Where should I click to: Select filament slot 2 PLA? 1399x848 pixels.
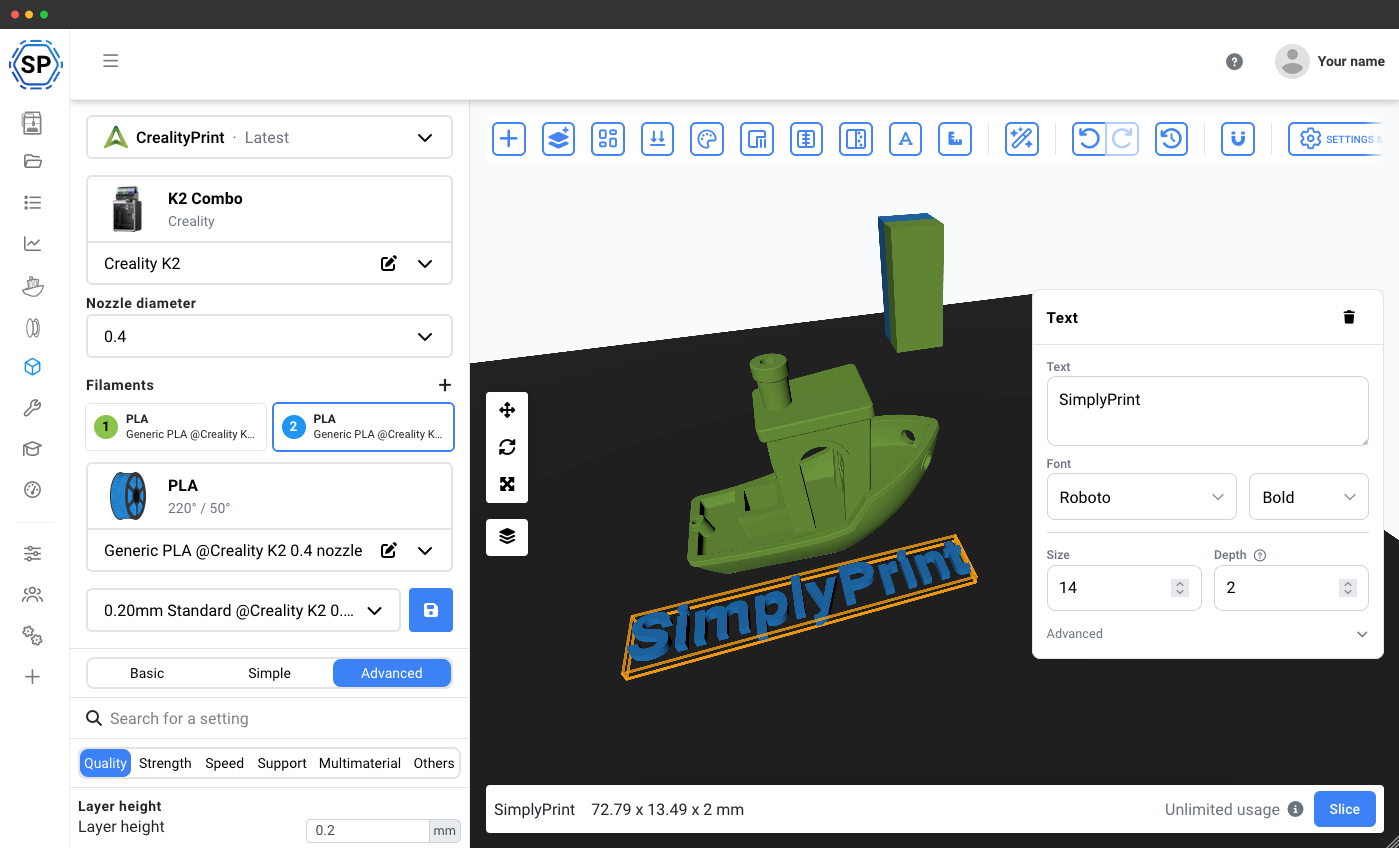point(364,427)
